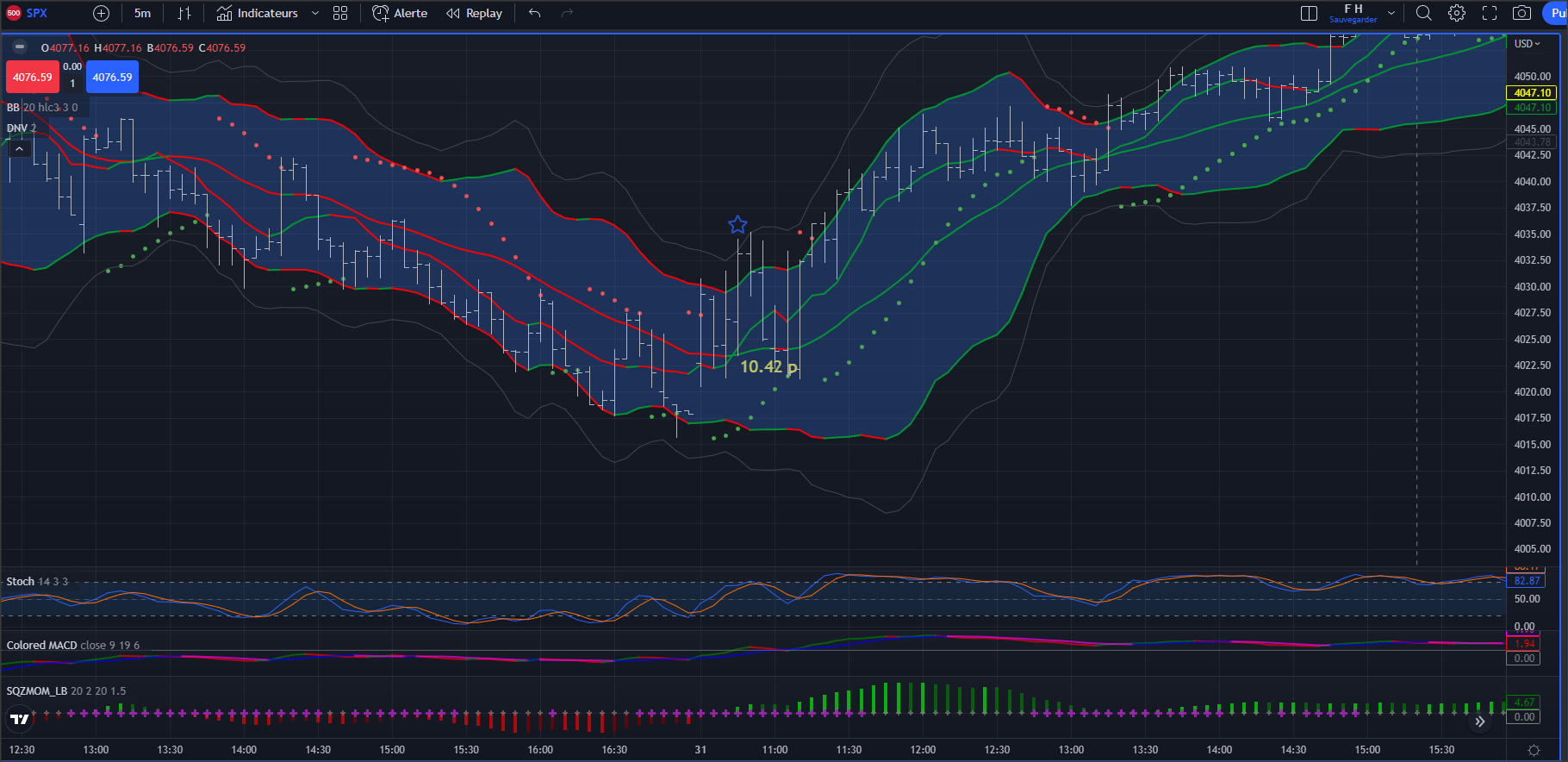Click the Alerte button

[x=400, y=13]
